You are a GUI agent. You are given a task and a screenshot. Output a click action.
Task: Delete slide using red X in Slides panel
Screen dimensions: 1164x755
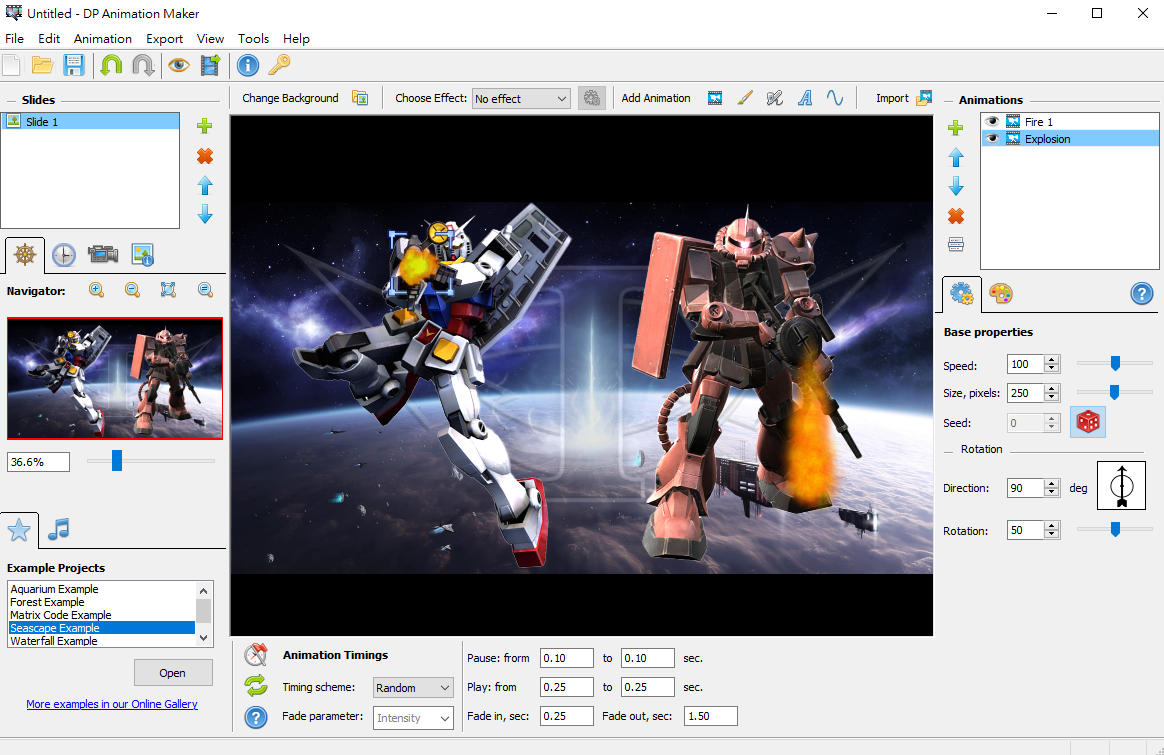[x=205, y=156]
